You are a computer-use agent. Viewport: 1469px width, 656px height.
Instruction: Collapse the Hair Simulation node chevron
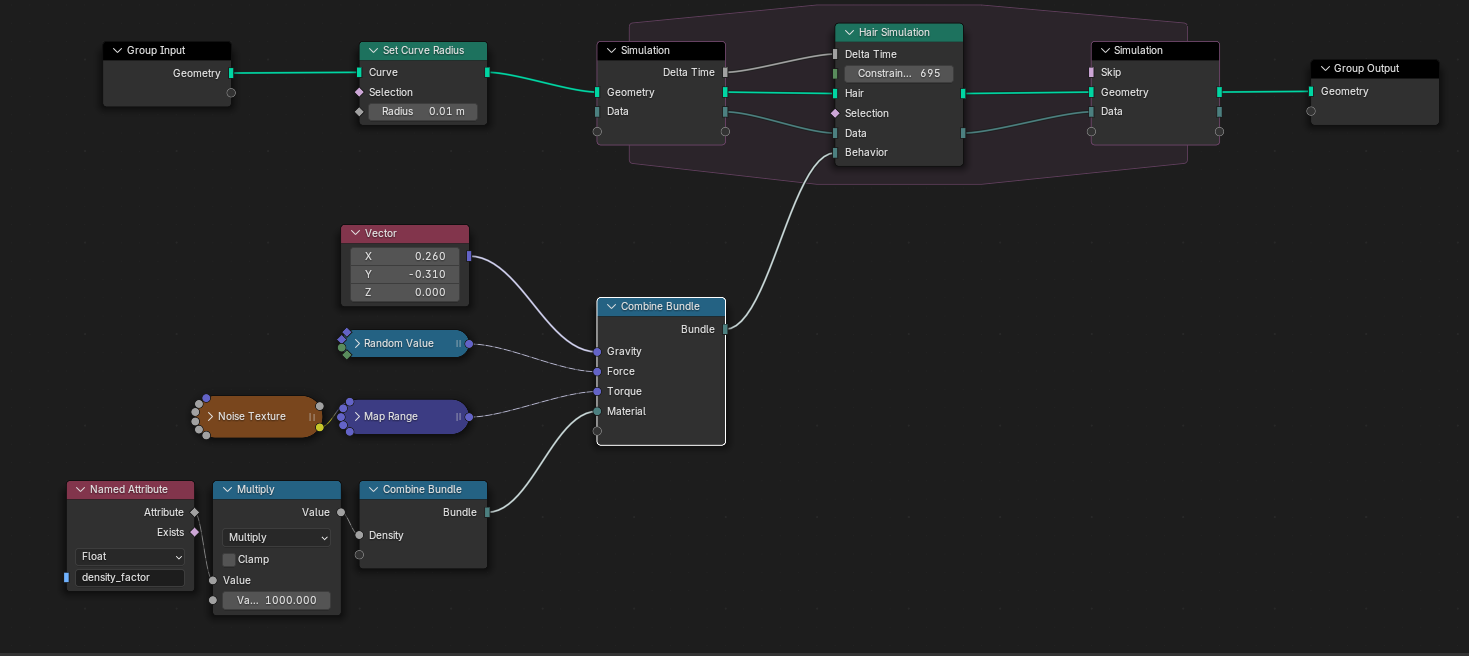[x=848, y=32]
